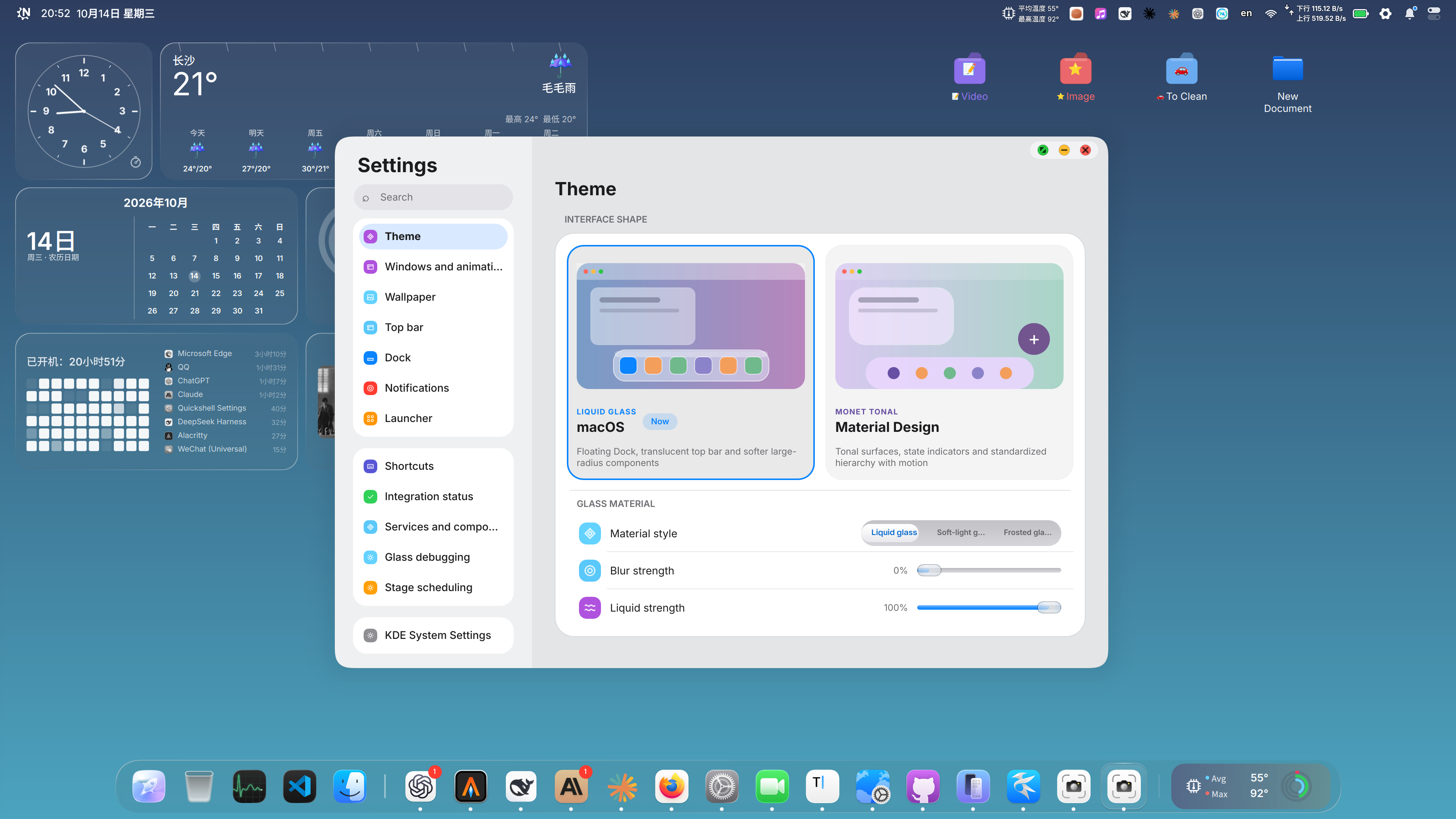The image size is (1456, 819).
Task: Open ChatGPT app in the dock
Action: [x=420, y=786]
